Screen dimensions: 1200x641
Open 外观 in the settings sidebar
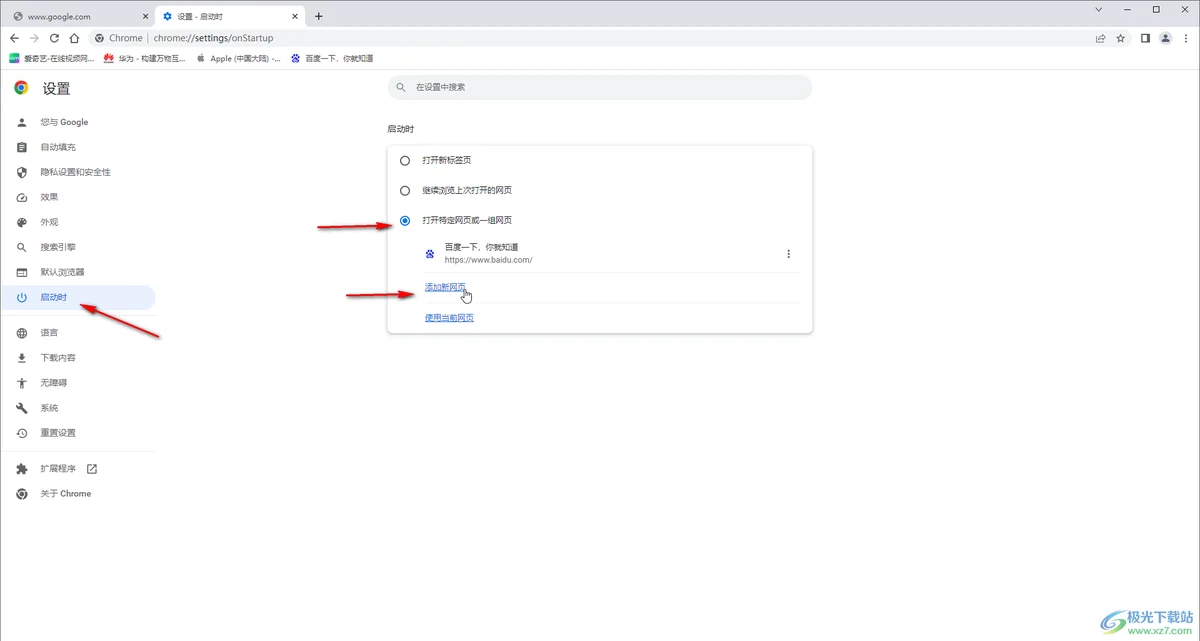pos(48,221)
